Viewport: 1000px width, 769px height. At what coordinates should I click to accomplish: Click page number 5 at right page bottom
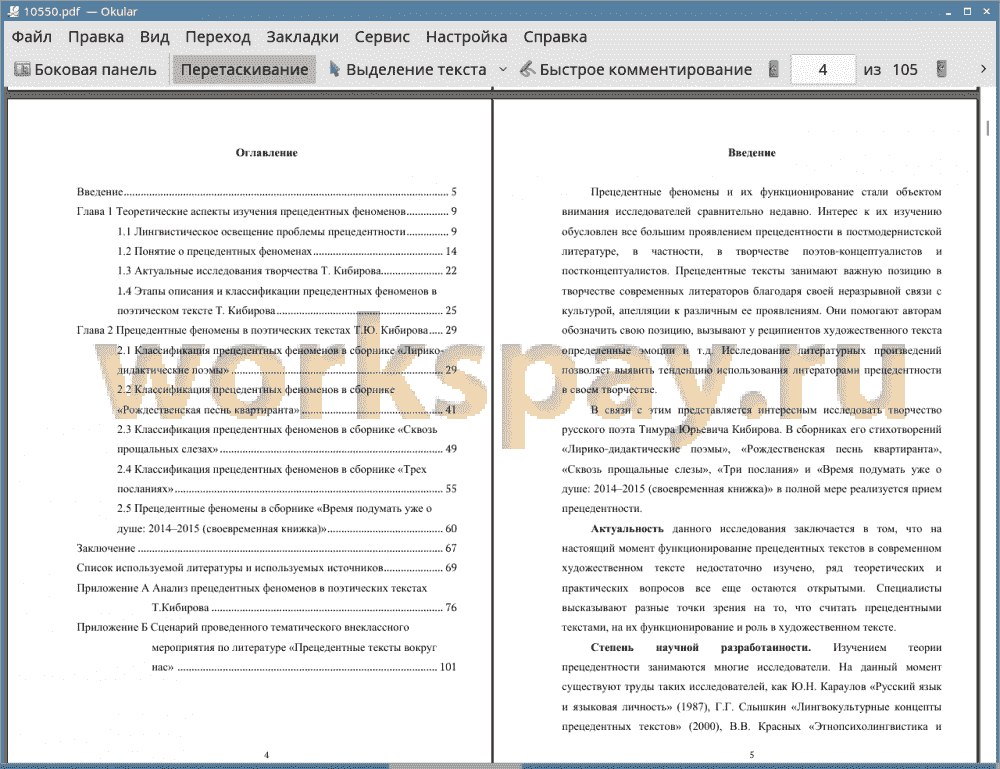point(752,754)
